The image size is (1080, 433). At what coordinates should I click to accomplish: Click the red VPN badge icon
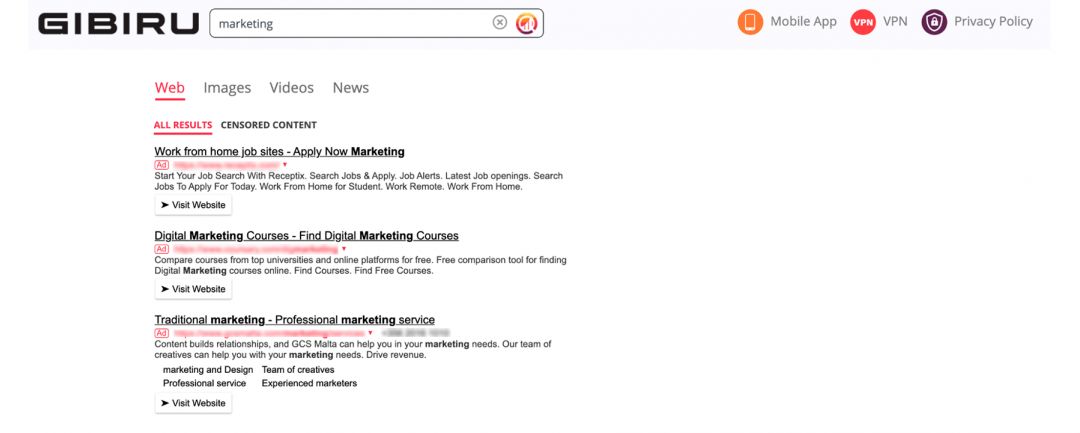click(x=862, y=22)
